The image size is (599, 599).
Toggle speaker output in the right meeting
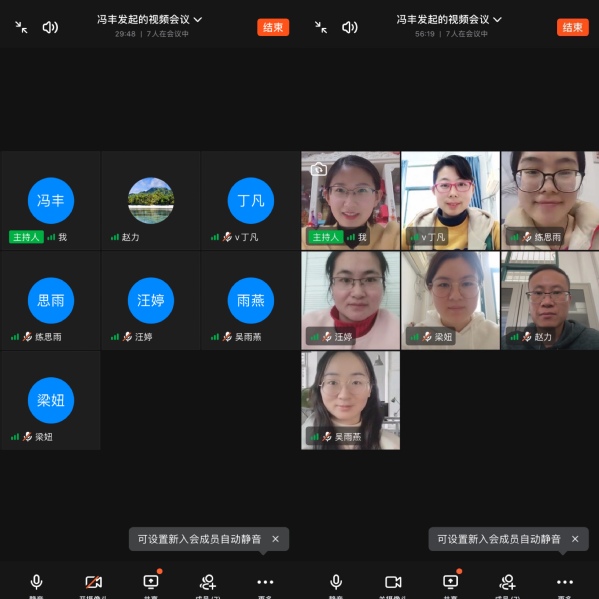[350, 27]
